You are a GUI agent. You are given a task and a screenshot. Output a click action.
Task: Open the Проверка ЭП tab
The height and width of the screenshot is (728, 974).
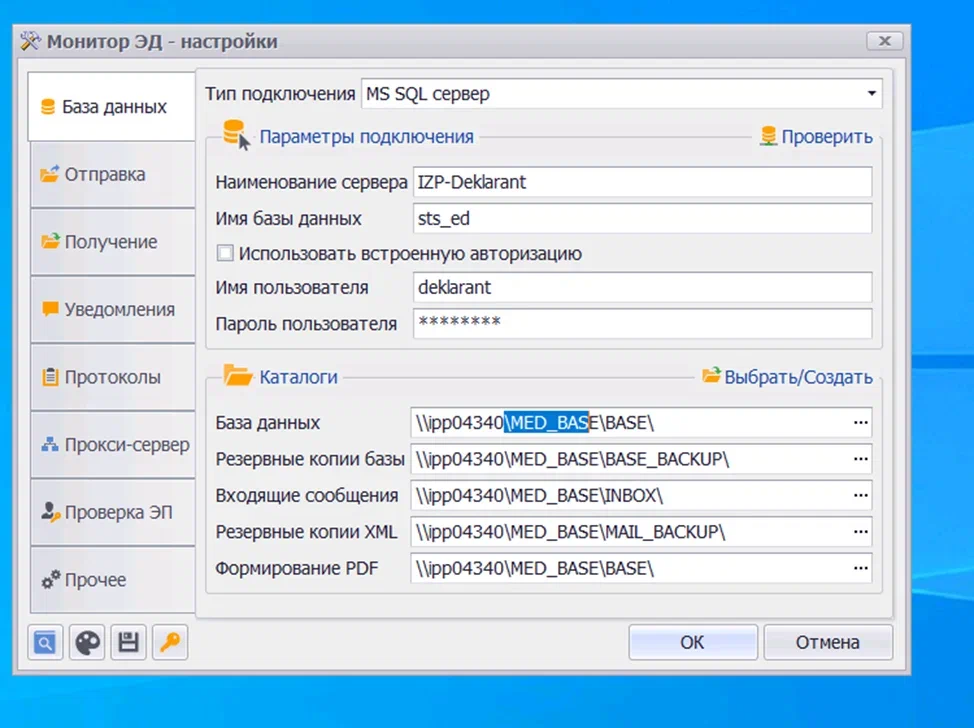pyautogui.click(x=112, y=512)
